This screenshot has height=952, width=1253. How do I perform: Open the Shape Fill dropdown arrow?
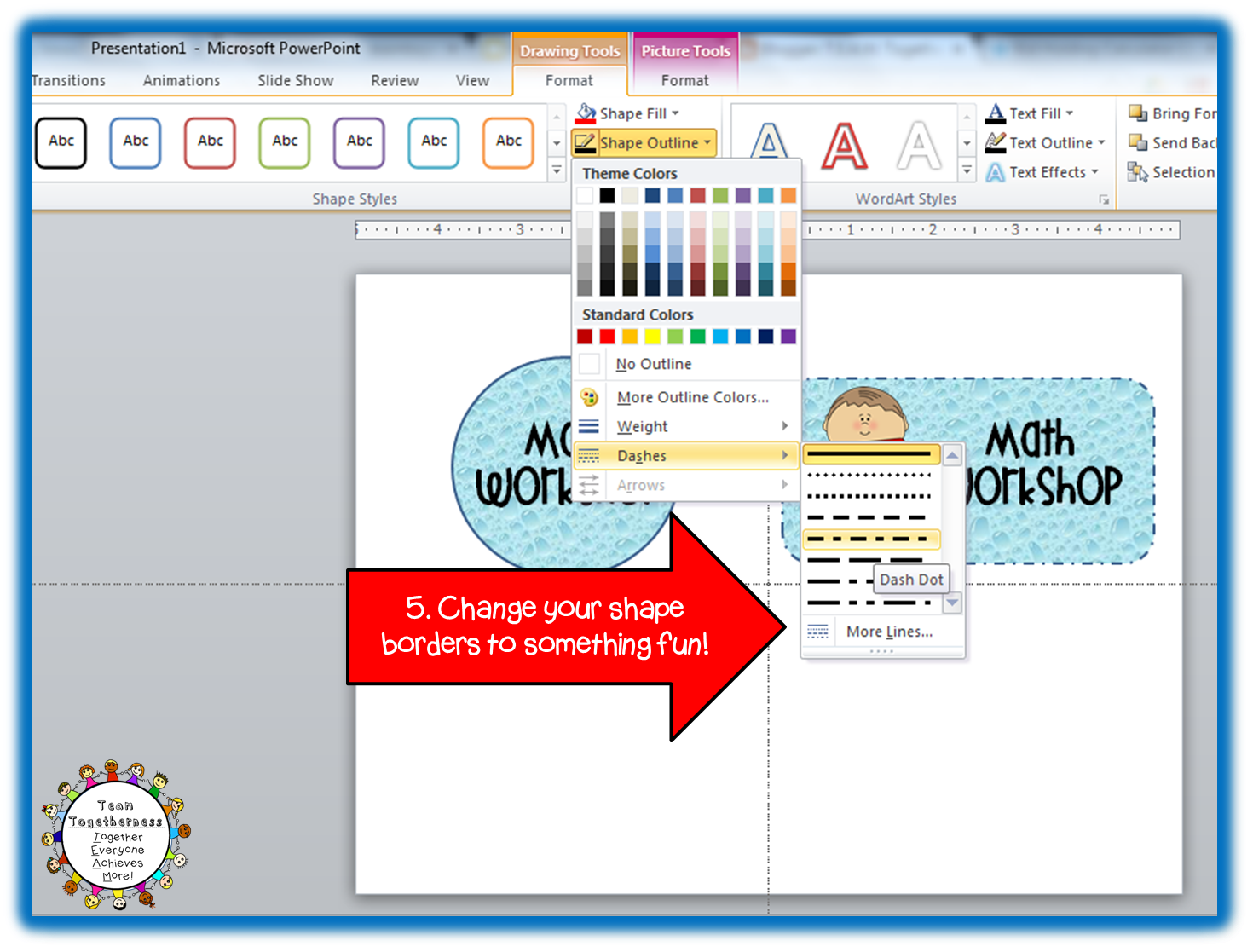[676, 113]
